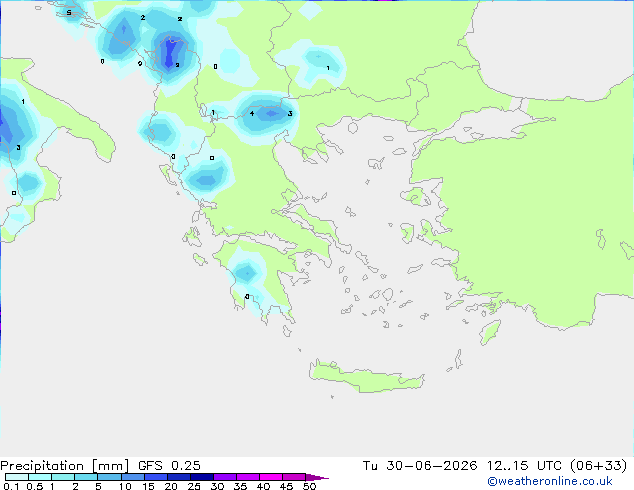Click the legend value '0.1'

pos(11,486)
